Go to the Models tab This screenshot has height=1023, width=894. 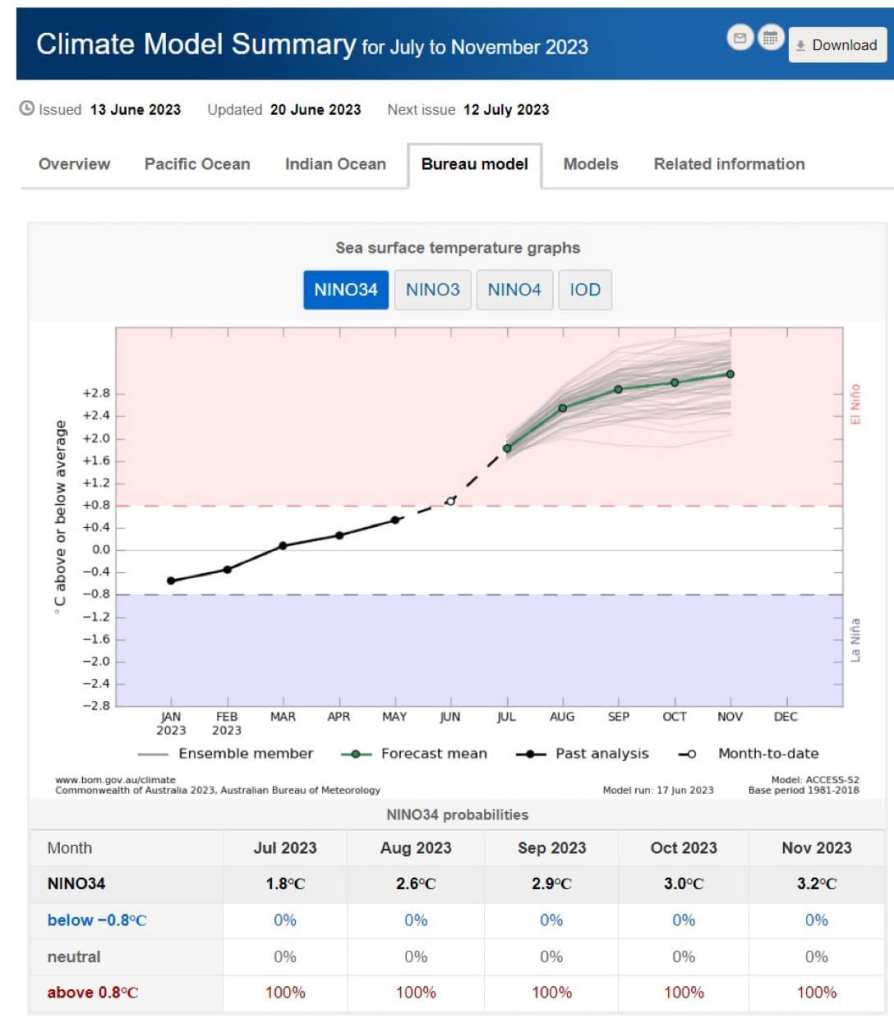point(590,164)
